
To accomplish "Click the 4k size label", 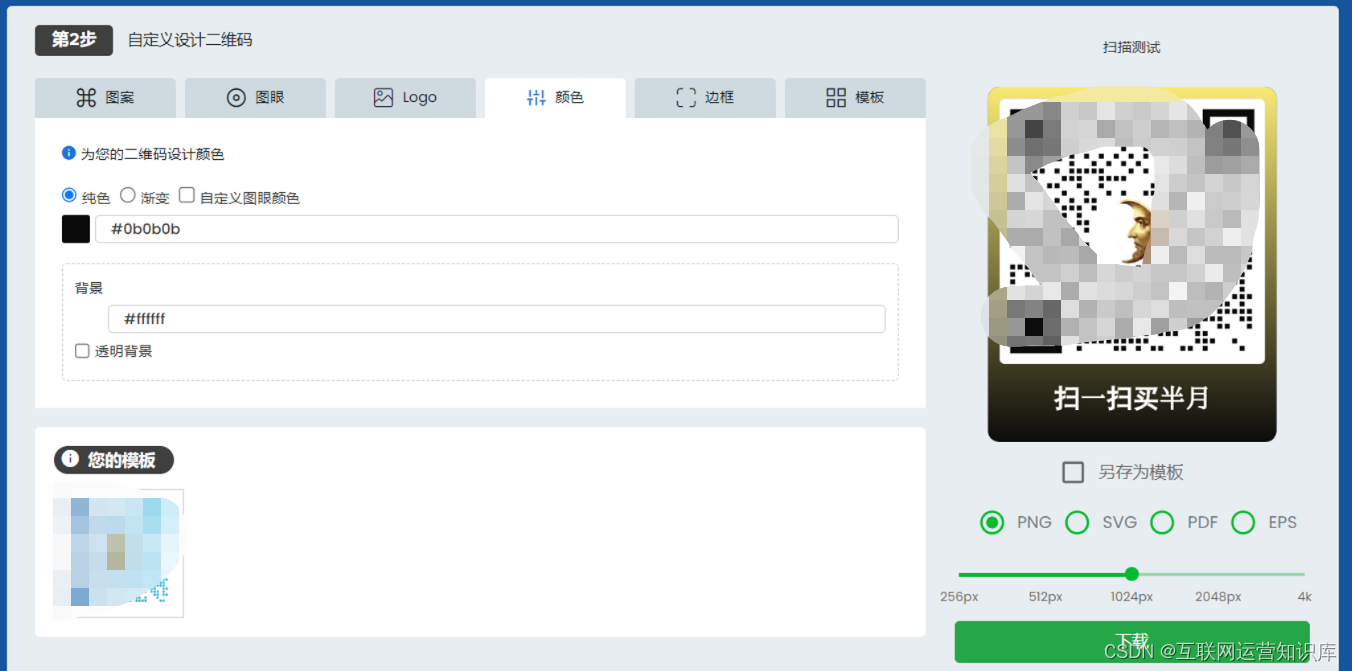I will coord(1304,597).
